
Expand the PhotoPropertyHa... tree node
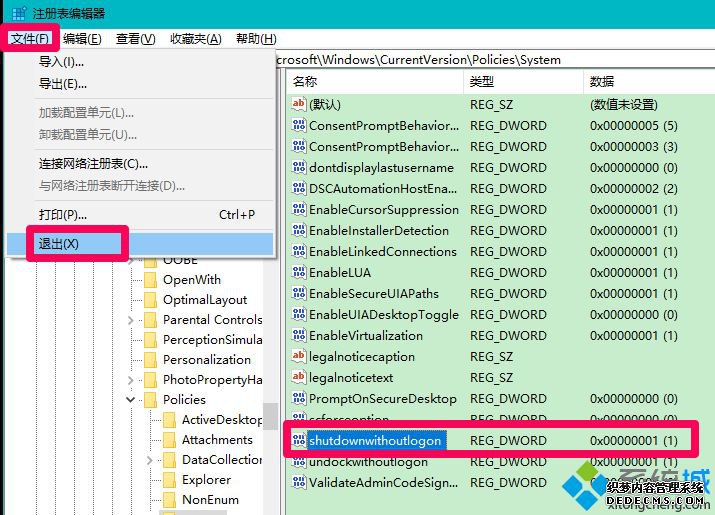pyautogui.click(x=130, y=380)
